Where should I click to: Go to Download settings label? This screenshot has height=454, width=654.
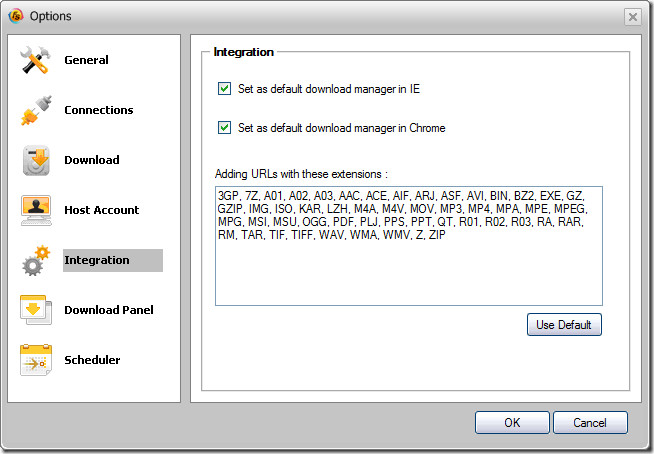[x=92, y=160]
